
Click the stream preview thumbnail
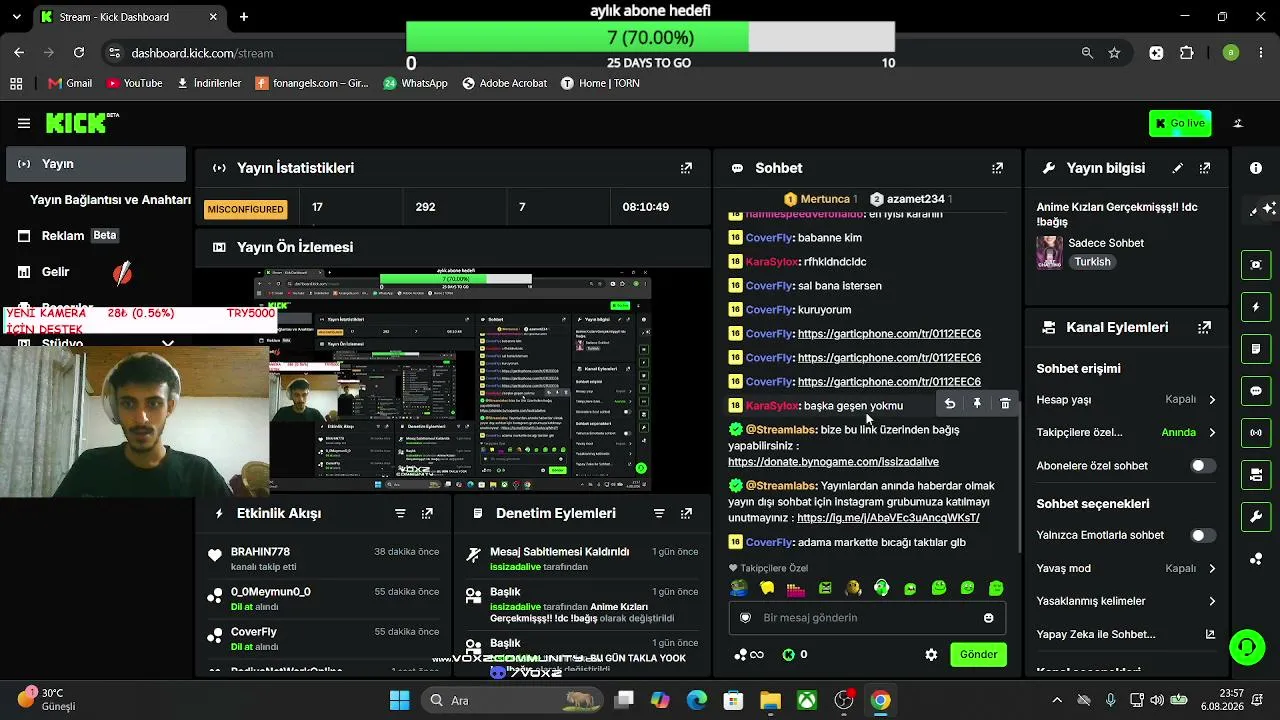point(452,380)
